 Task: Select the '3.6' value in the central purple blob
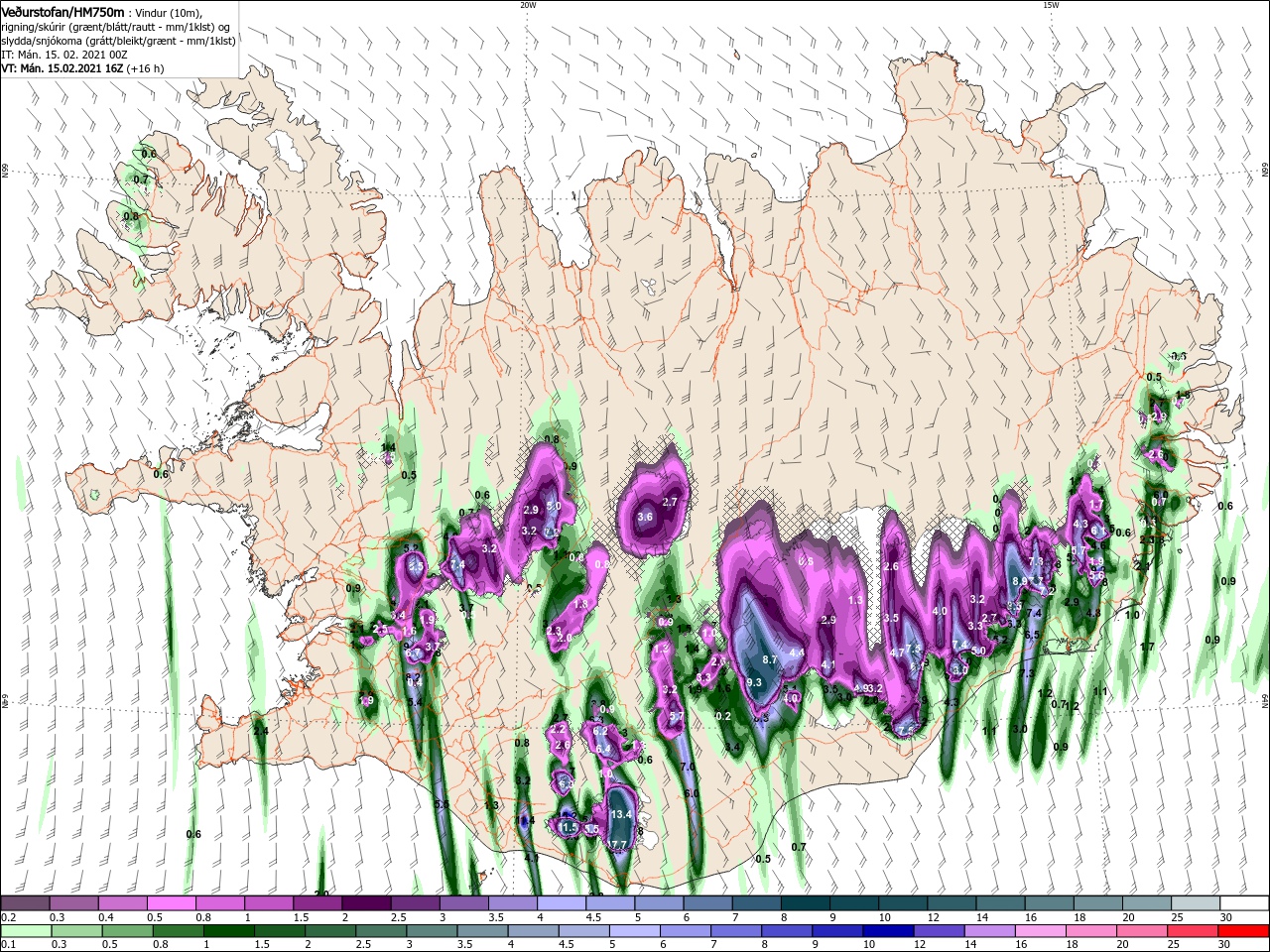coord(645,517)
